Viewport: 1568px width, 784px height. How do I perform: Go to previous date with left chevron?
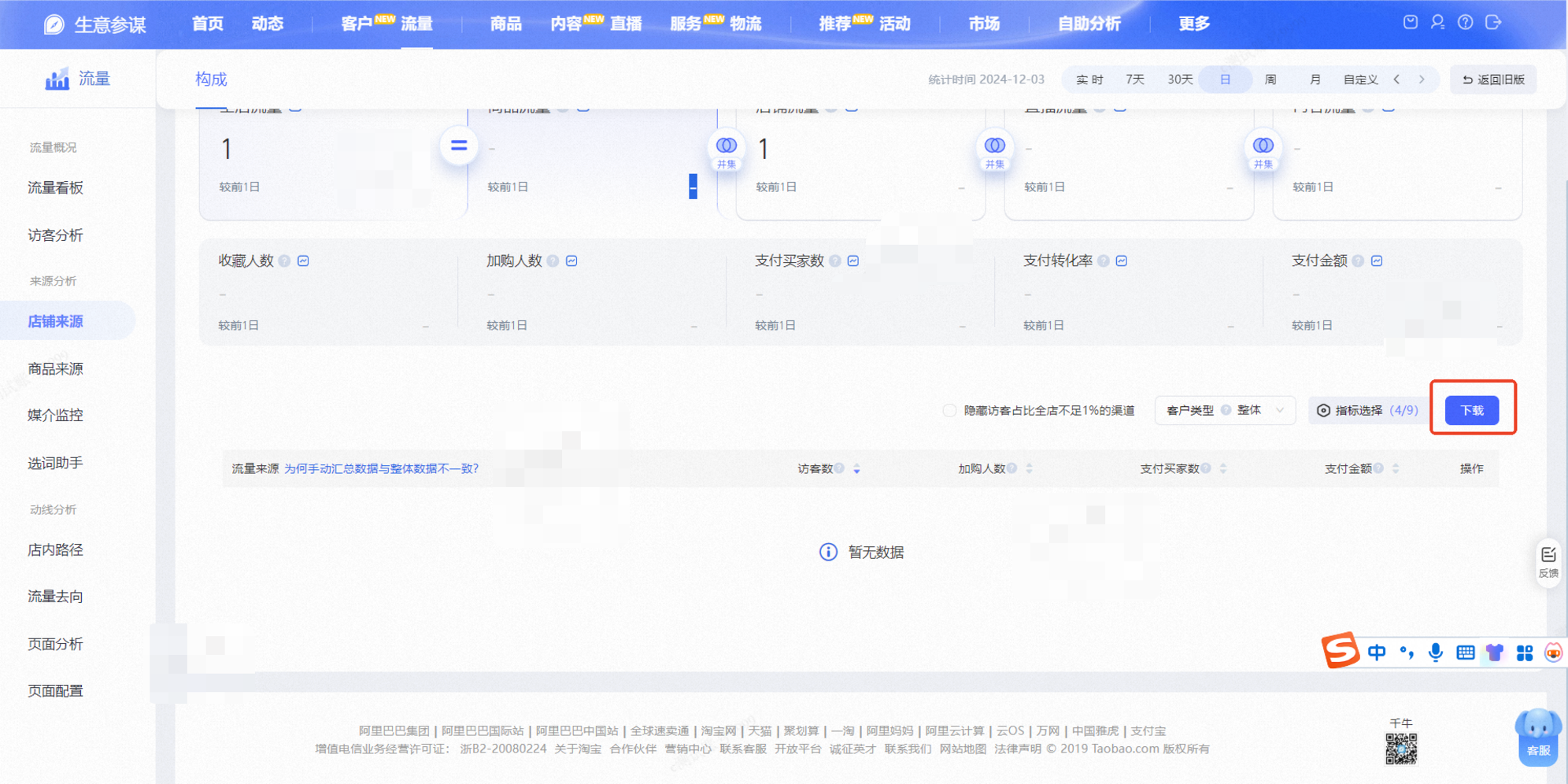coord(1397,80)
